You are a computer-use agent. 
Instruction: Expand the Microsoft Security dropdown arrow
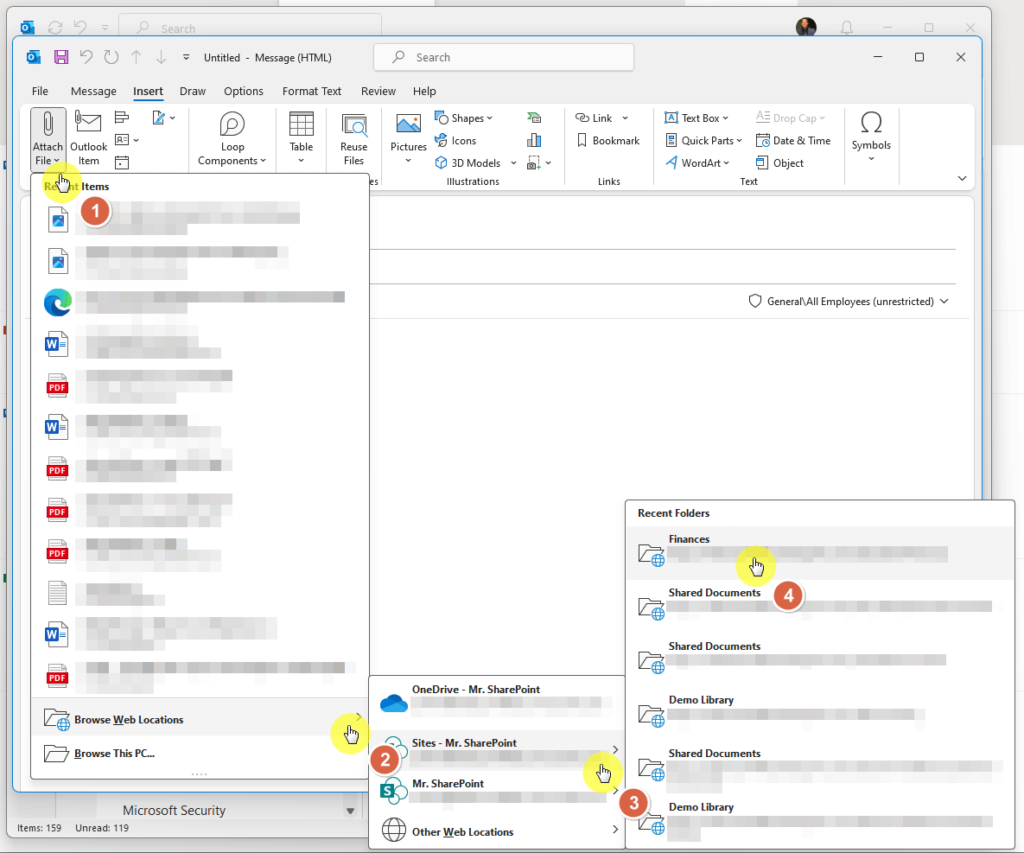(x=350, y=811)
